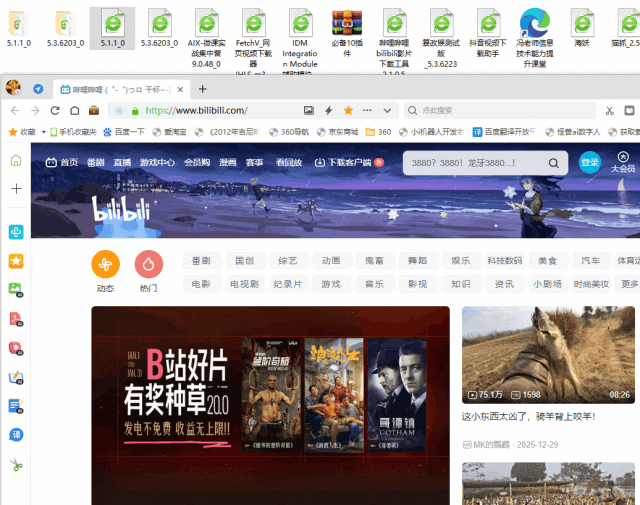
Task: Click the sidebar plus add icon
Action: tap(16, 189)
